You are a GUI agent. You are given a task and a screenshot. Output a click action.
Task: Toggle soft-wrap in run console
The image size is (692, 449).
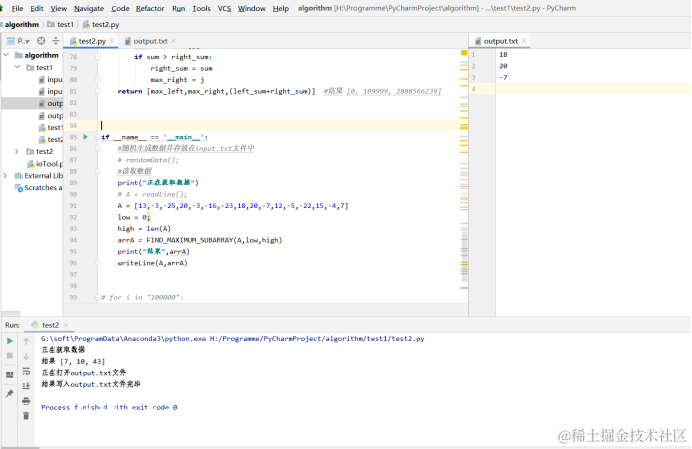pyautogui.click(x=26, y=371)
